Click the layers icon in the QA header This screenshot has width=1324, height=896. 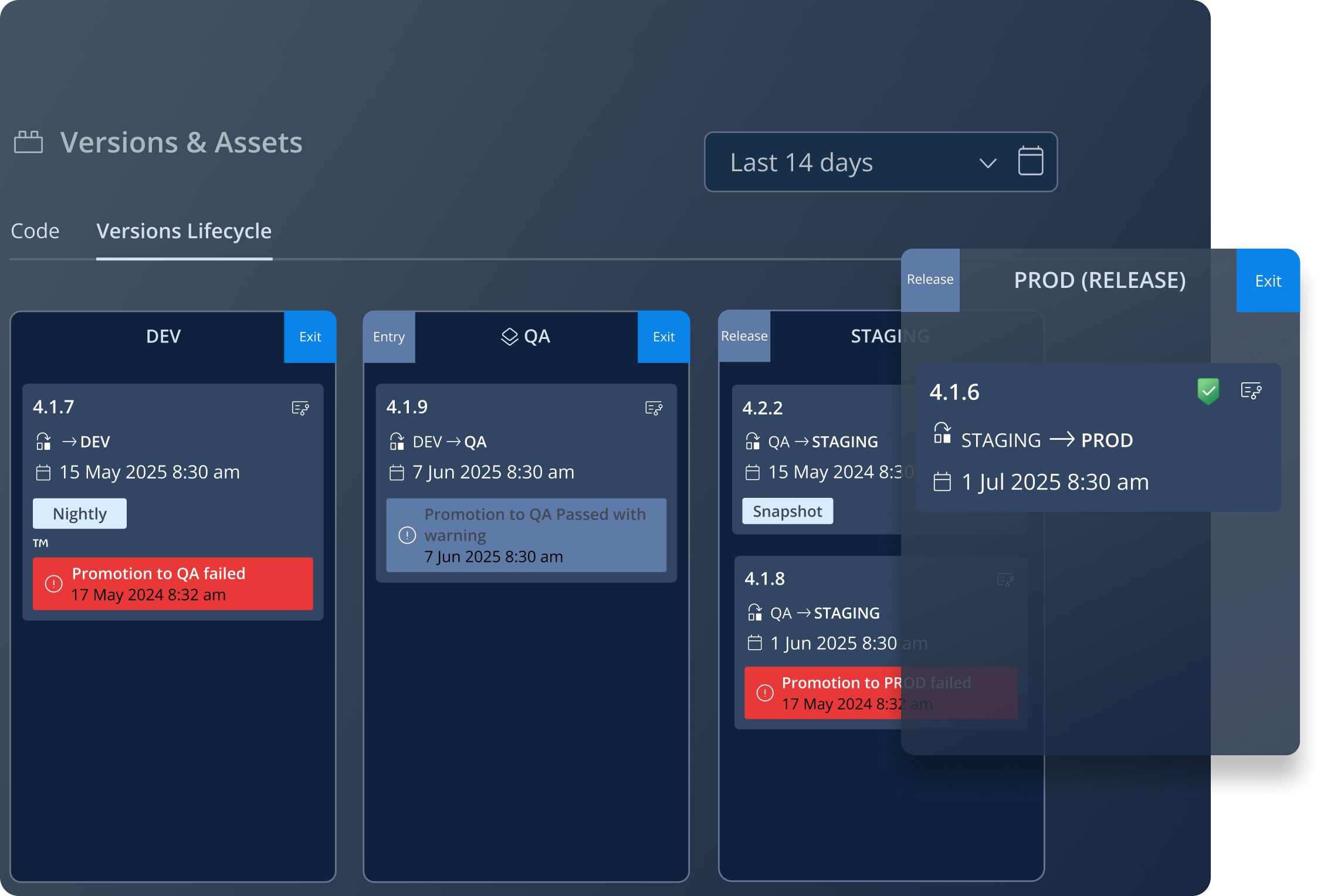(508, 336)
